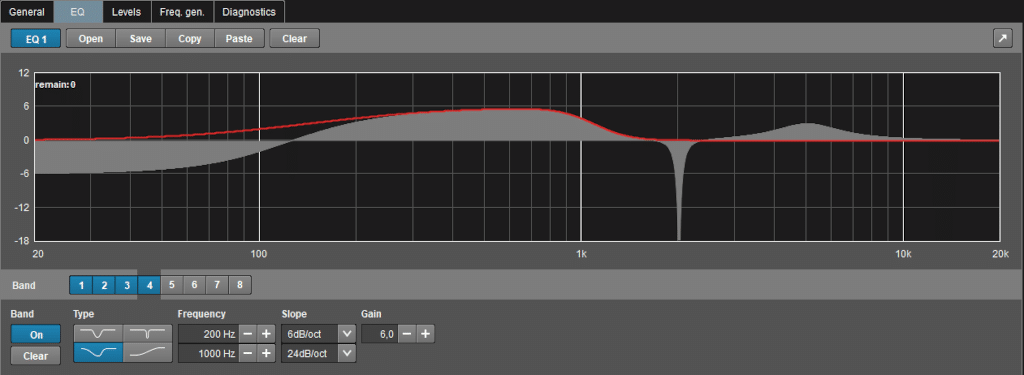Open the Levels tab
1024x375 pixels.
pyautogui.click(x=127, y=12)
